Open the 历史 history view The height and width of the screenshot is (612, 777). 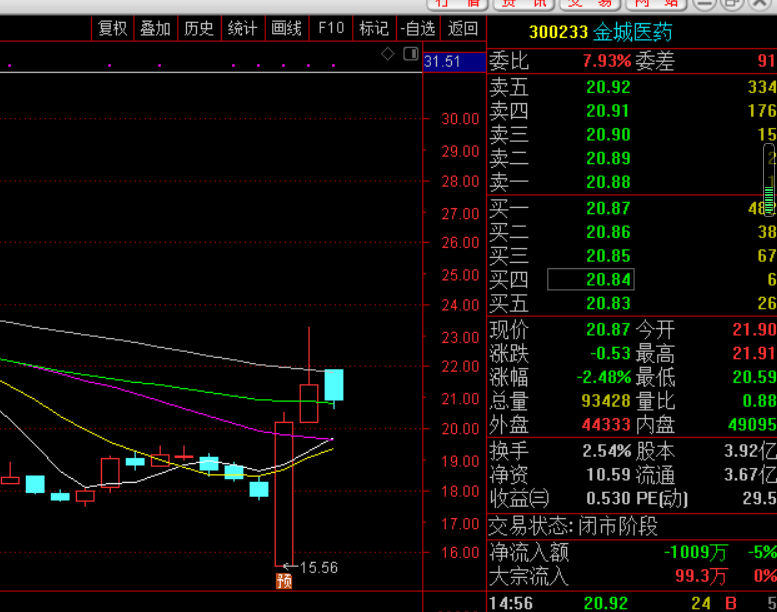[x=199, y=29]
